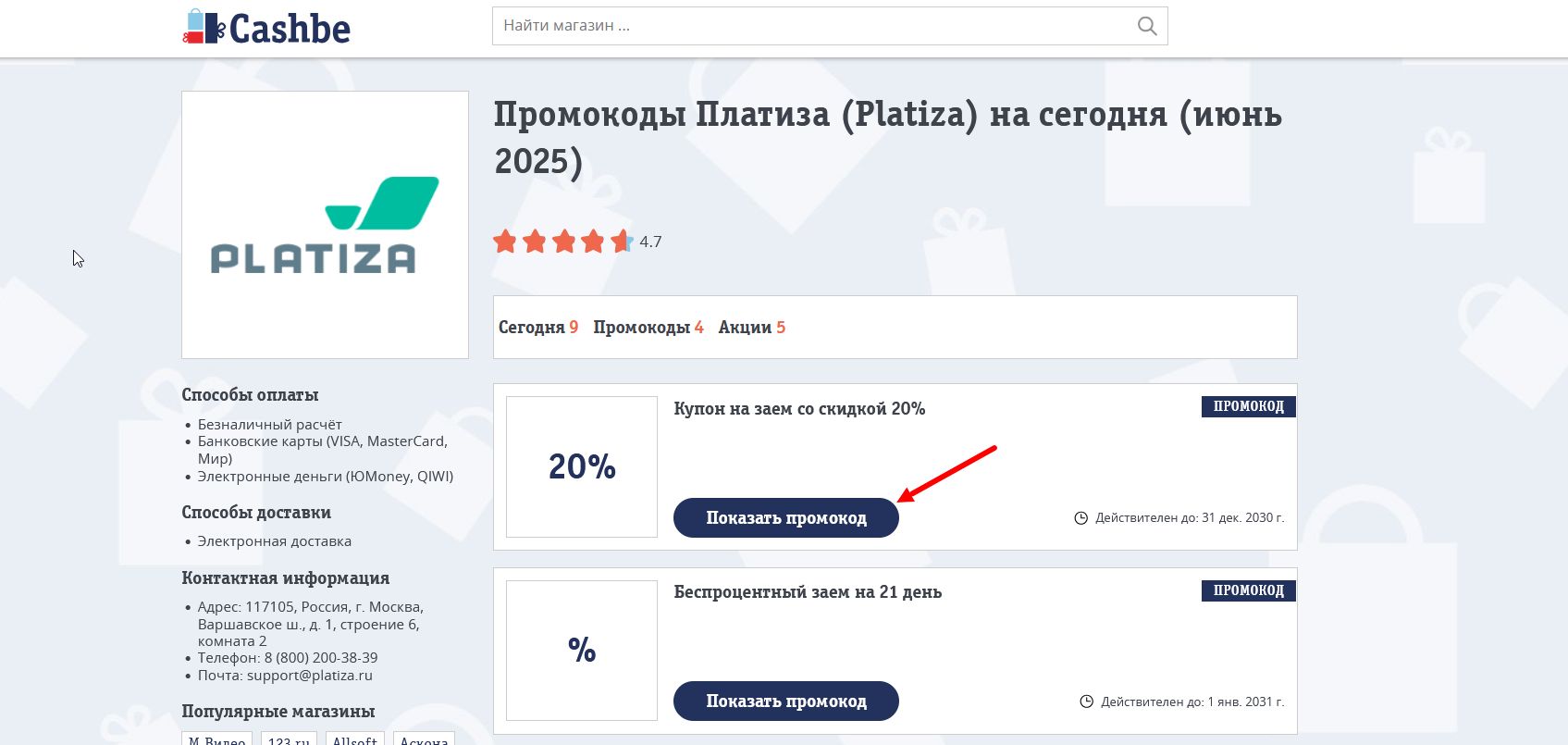This screenshot has height=745, width=1568.
Task: Click the Способы доставки heading
Action: tap(256, 513)
